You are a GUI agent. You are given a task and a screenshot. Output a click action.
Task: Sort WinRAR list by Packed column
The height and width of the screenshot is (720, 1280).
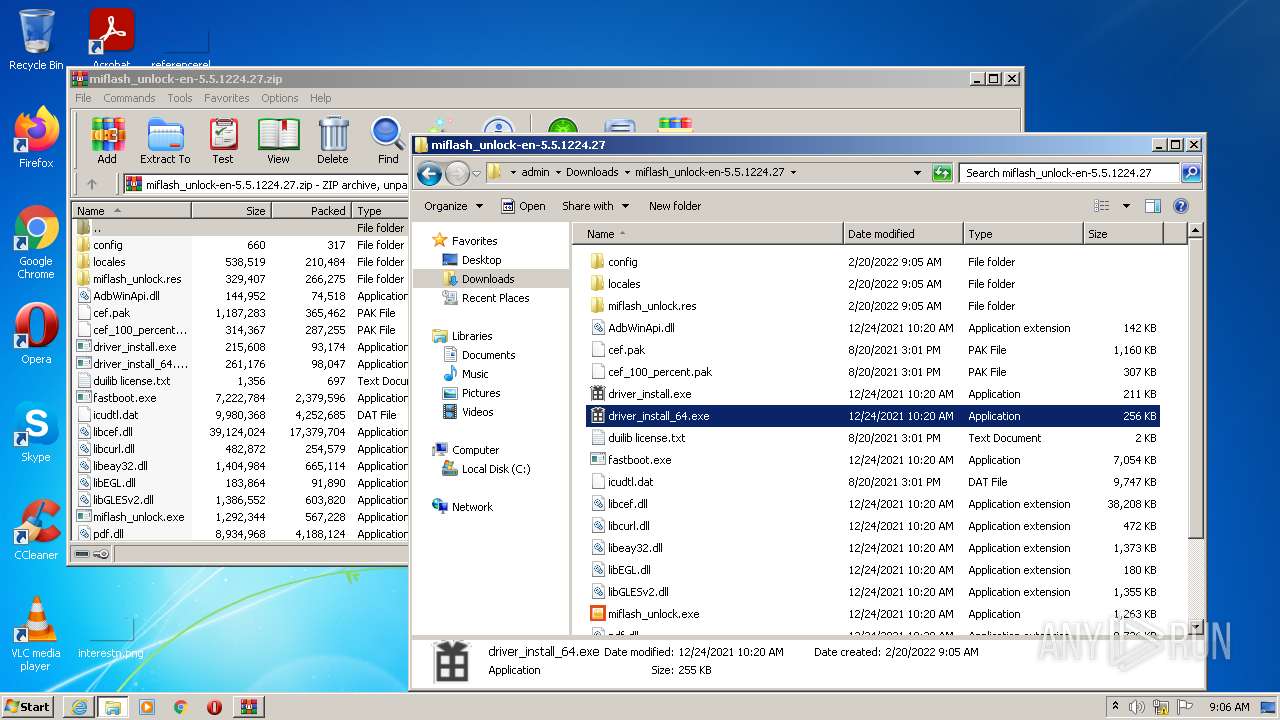pos(312,211)
